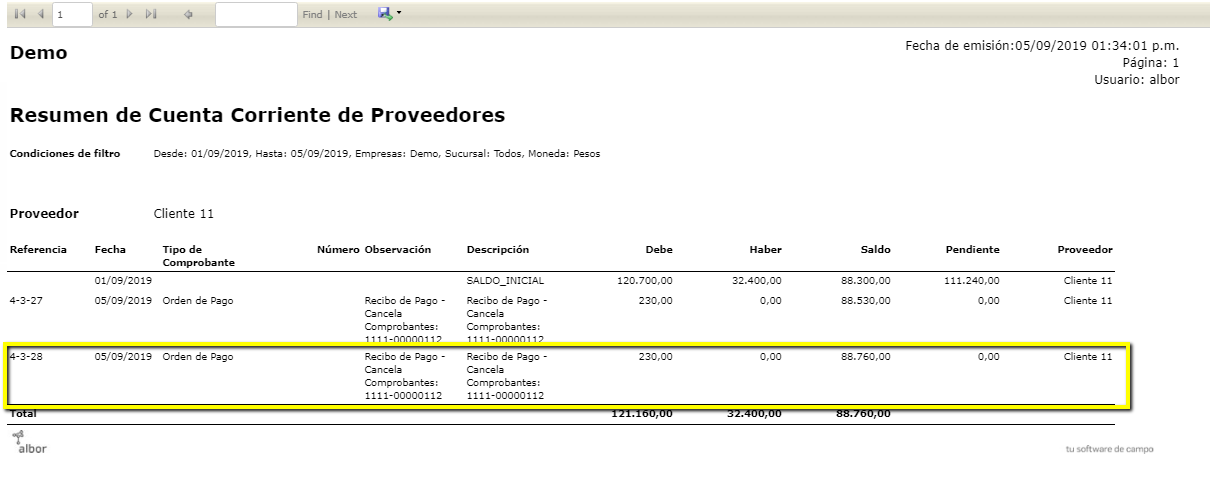This screenshot has width=1210, height=486.
Task: Click Orden de Pago in row 4-3-28
Action: pyautogui.click(x=198, y=356)
